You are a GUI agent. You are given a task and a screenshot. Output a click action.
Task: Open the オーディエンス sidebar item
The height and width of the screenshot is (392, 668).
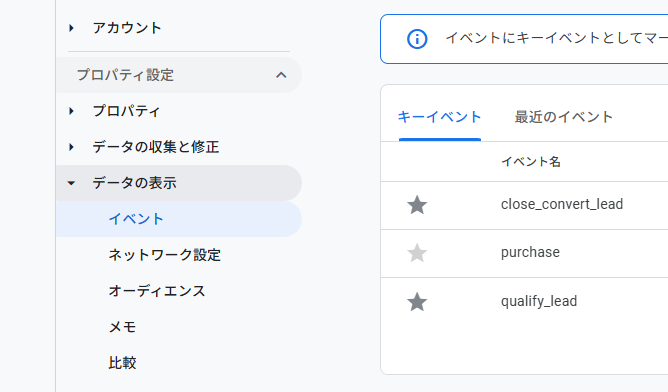157,291
